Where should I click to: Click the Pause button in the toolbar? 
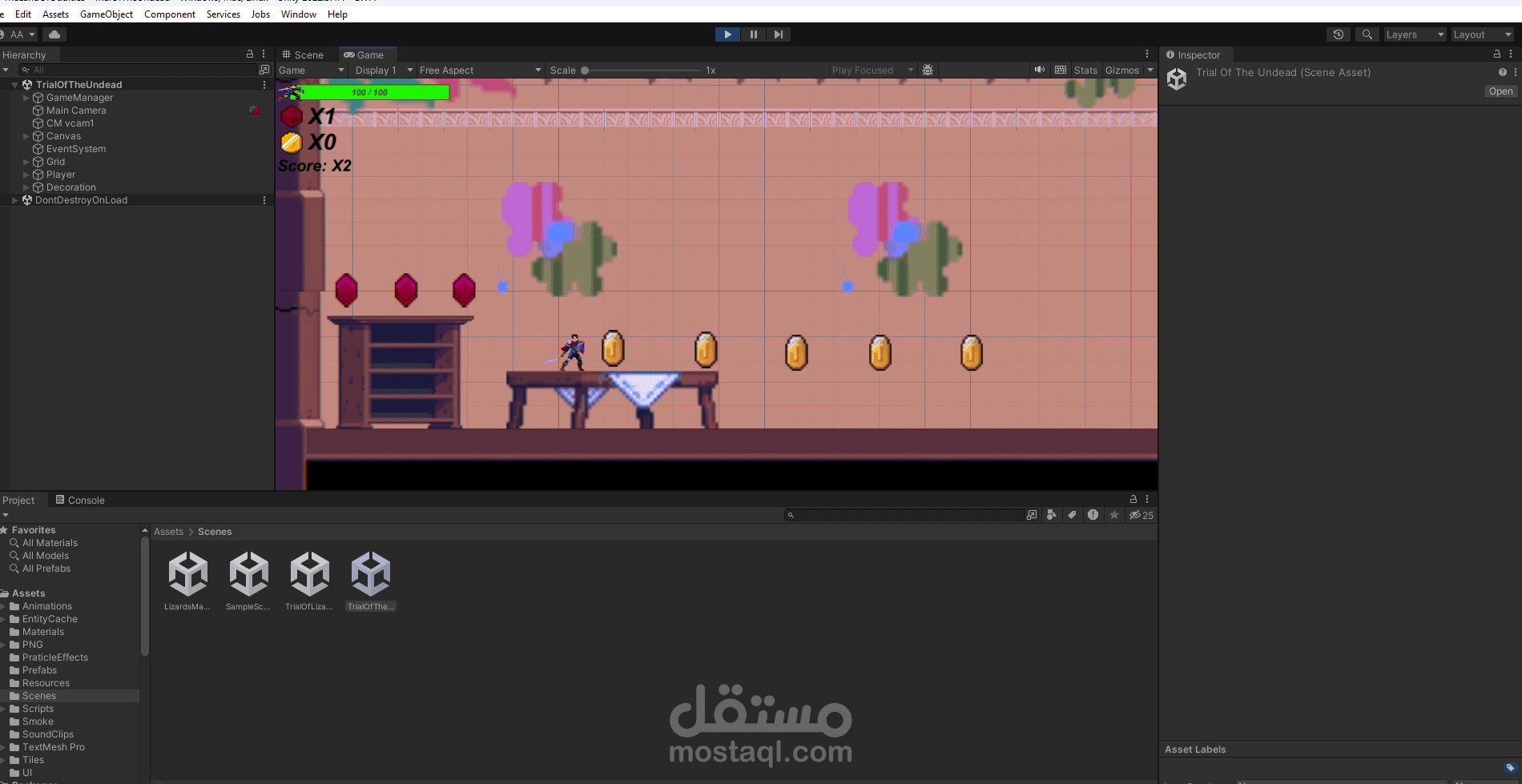(x=753, y=34)
